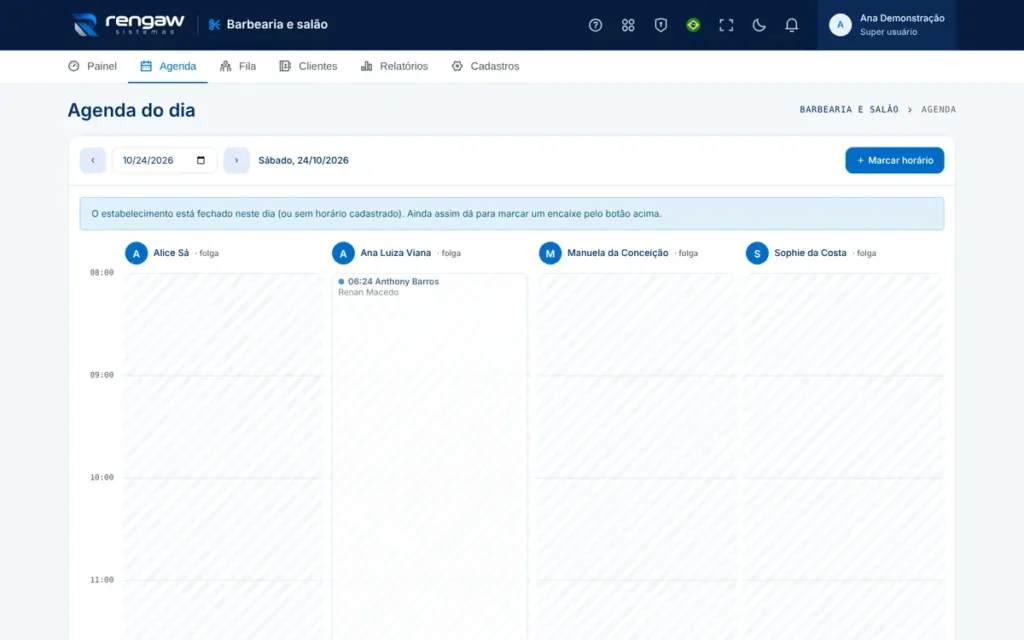The width and height of the screenshot is (1024, 640).
Task: Open calendar picker icon in date field
Action: coord(201,160)
